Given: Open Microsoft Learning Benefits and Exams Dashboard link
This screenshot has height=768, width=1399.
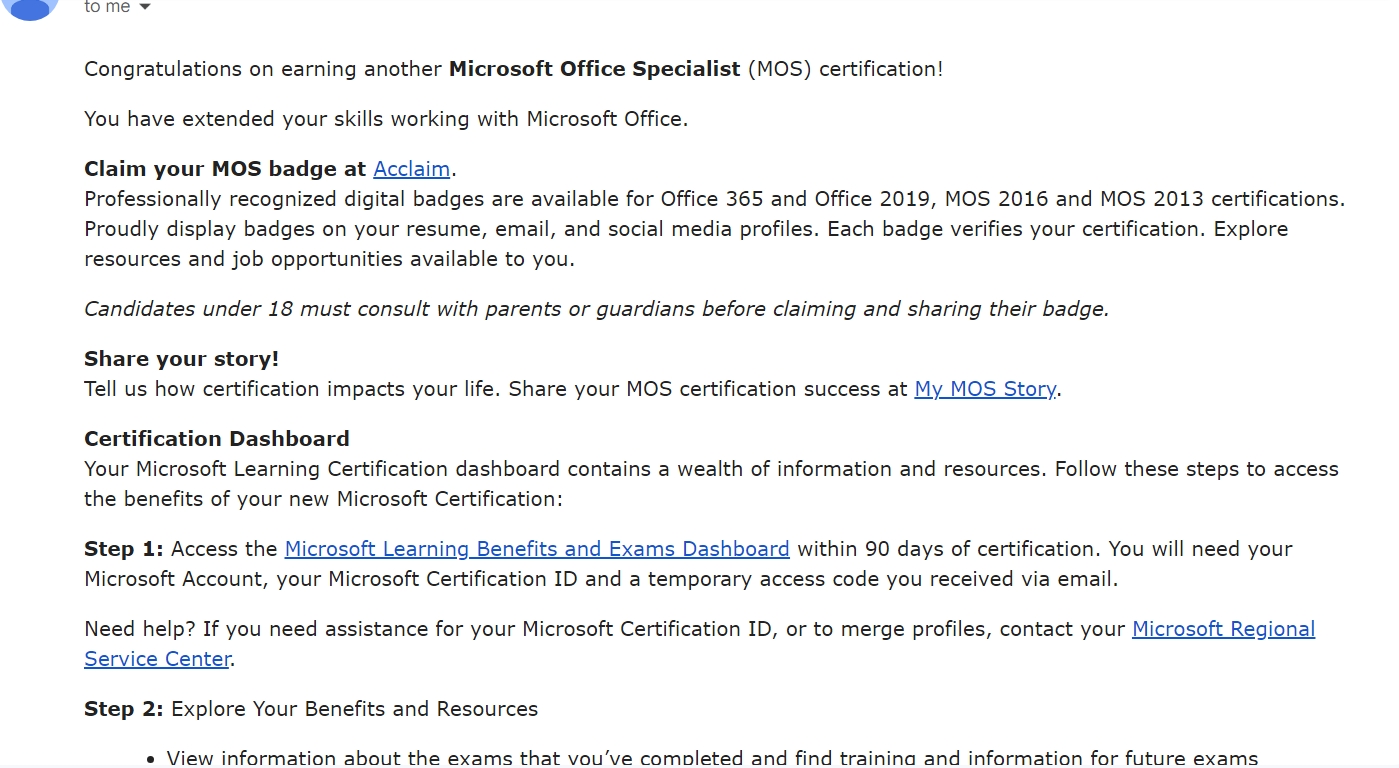Looking at the screenshot, I should 537,549.
